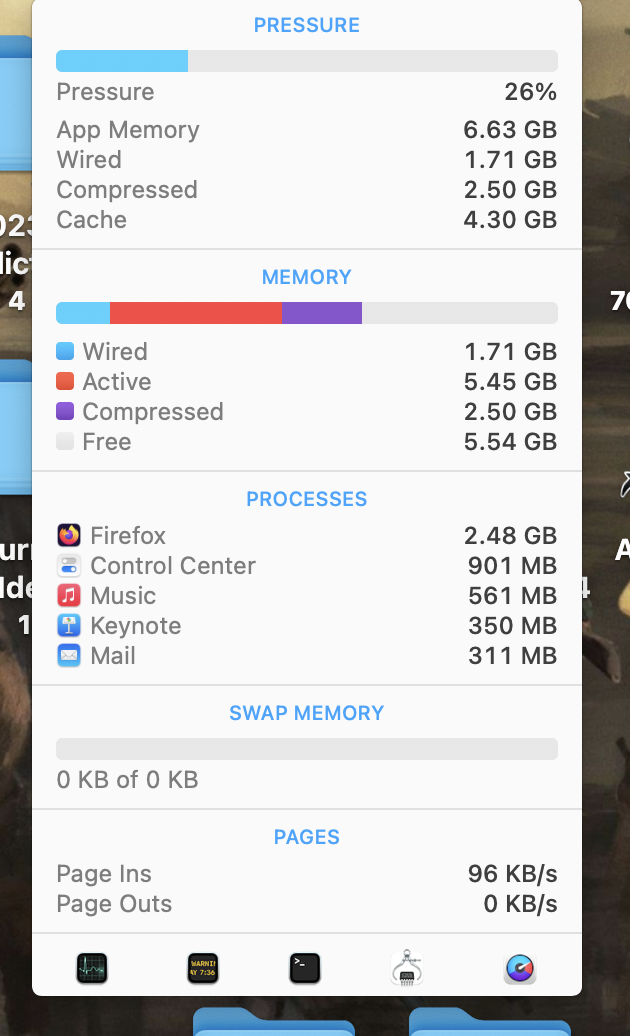This screenshot has height=1036, width=630.
Task: Launch the Console app icon
Action: 203,968
